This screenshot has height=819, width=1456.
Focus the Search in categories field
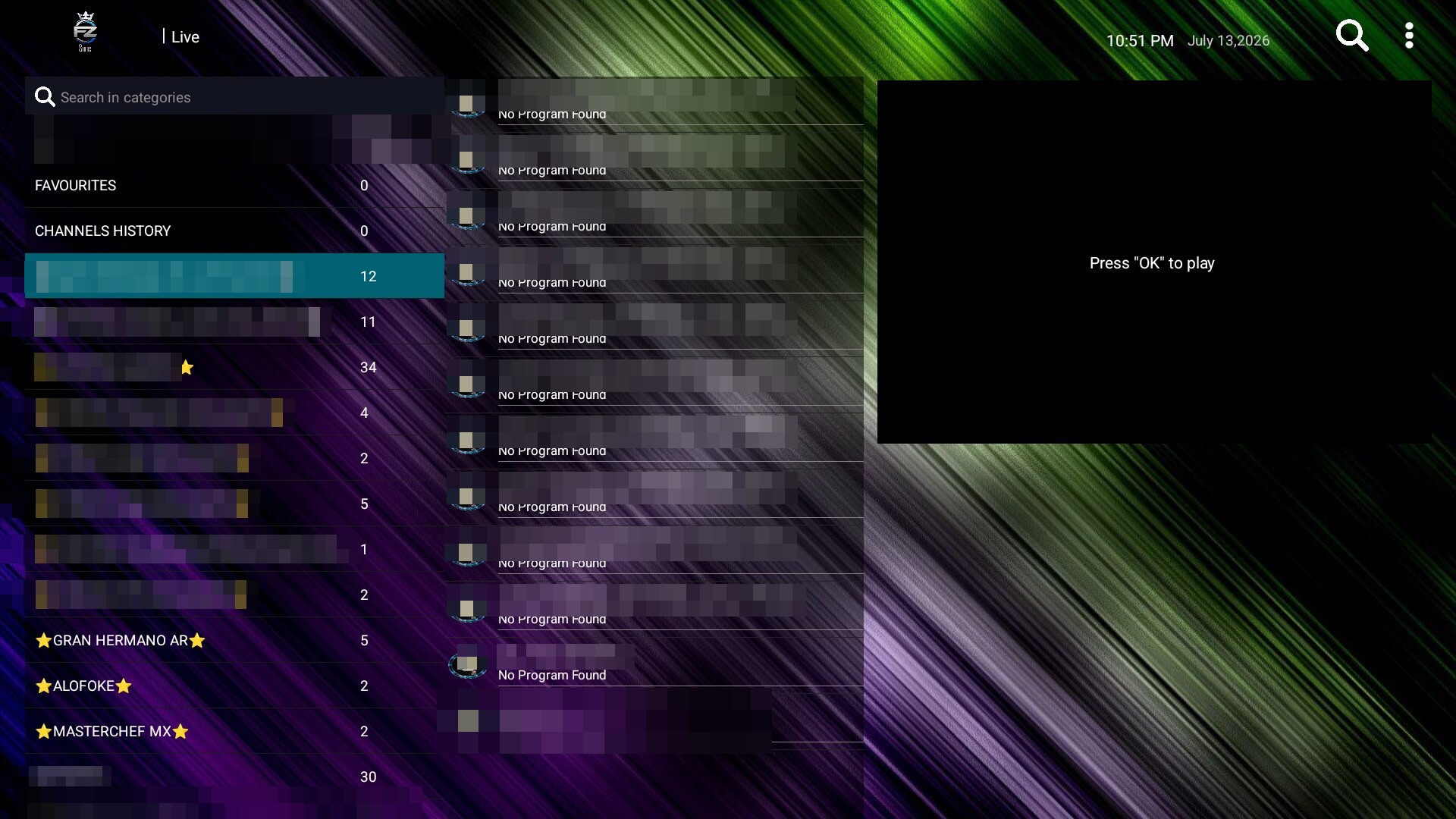point(234,97)
